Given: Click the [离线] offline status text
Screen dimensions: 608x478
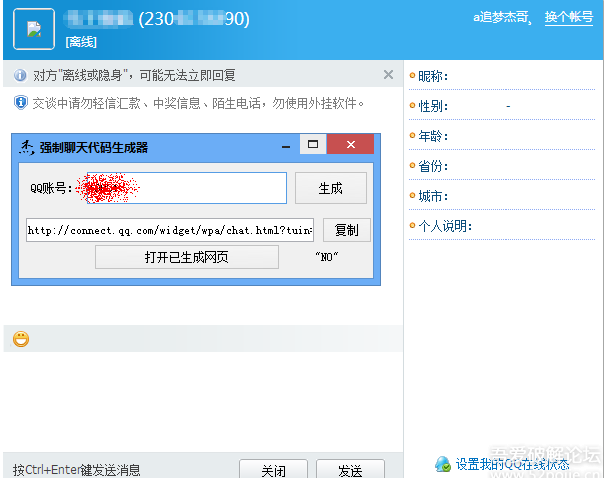Looking at the screenshot, I should pos(81,42).
